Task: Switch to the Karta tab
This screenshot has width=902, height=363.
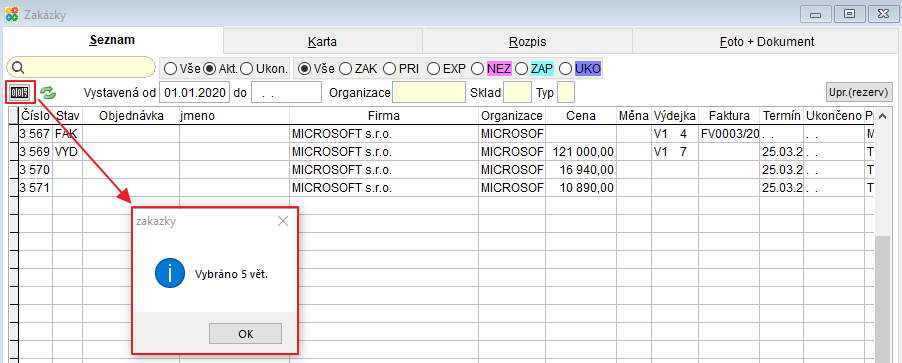Action: [323, 42]
